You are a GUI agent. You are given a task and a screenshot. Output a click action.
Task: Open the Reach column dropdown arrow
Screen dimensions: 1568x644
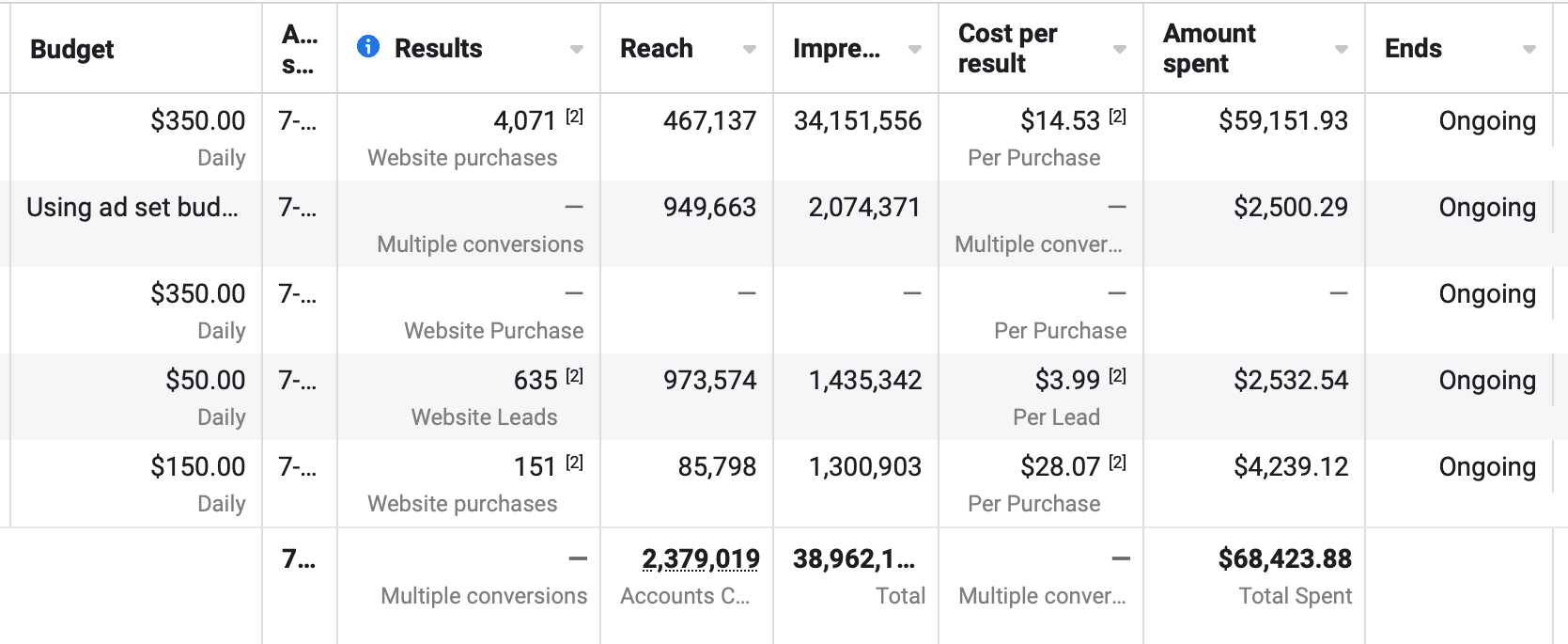coord(750,49)
